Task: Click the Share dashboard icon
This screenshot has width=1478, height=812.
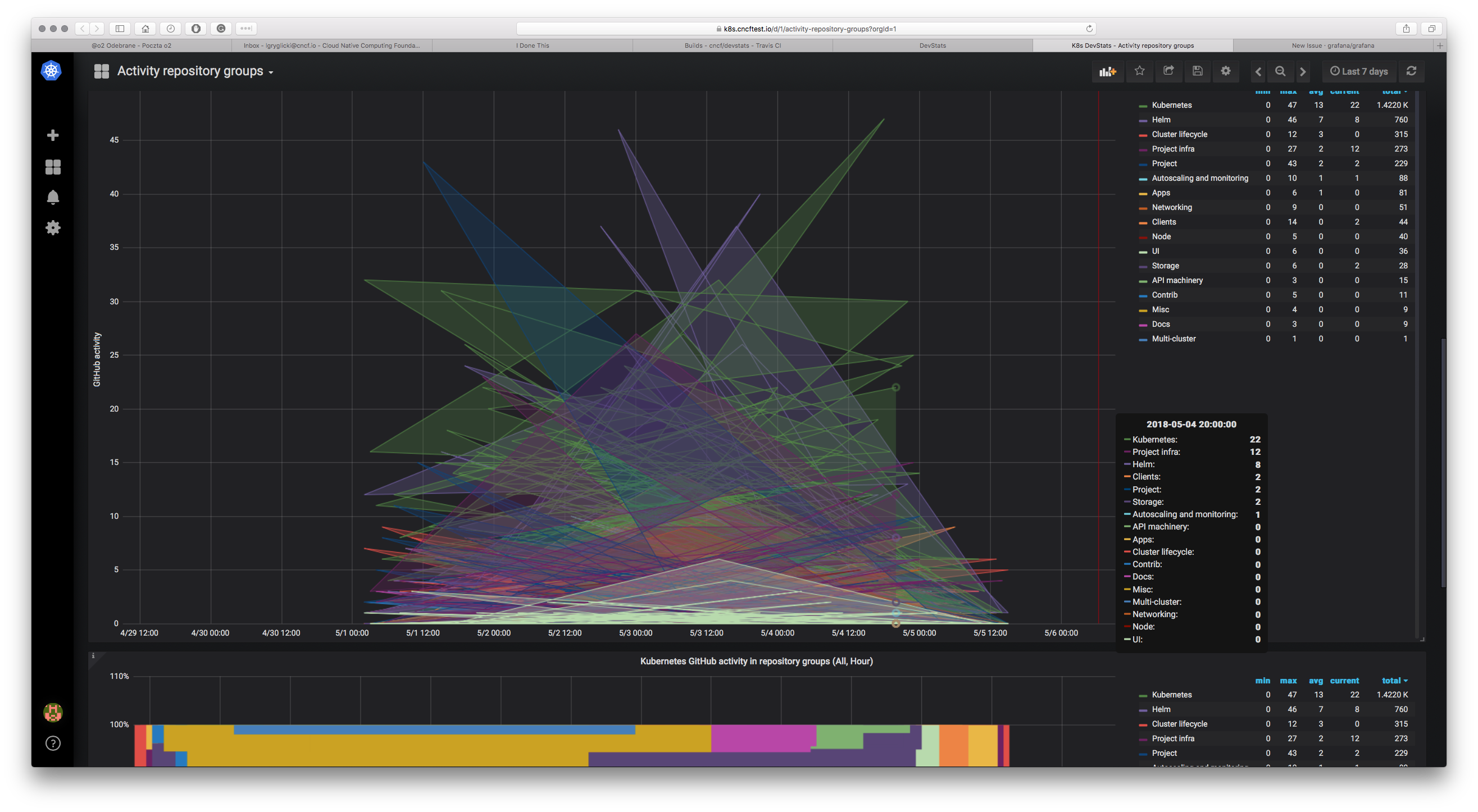Action: coord(1168,71)
